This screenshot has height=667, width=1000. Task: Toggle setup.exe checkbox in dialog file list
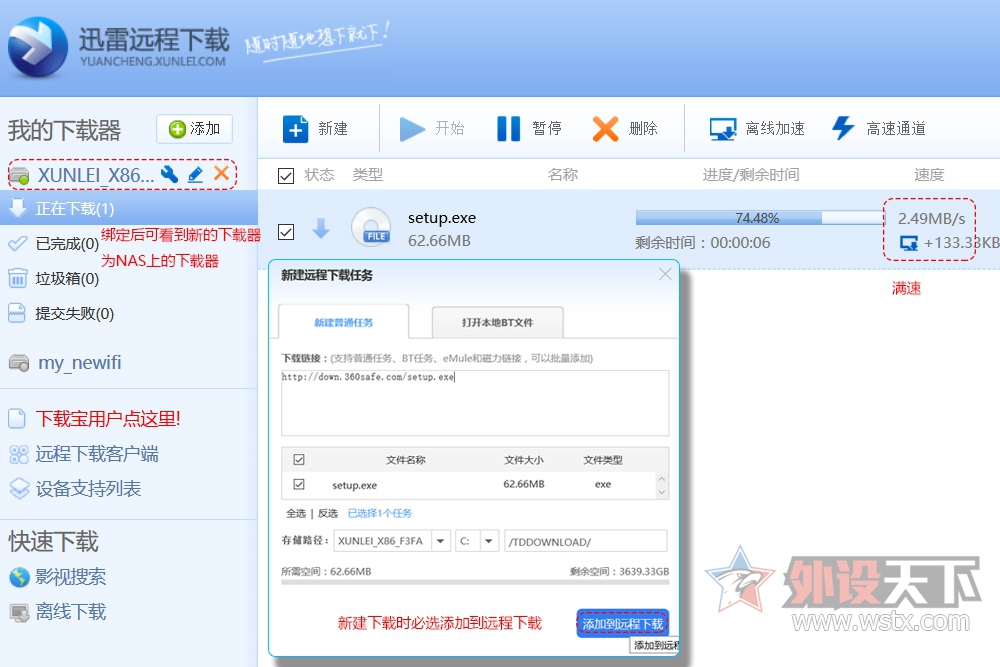[298, 485]
